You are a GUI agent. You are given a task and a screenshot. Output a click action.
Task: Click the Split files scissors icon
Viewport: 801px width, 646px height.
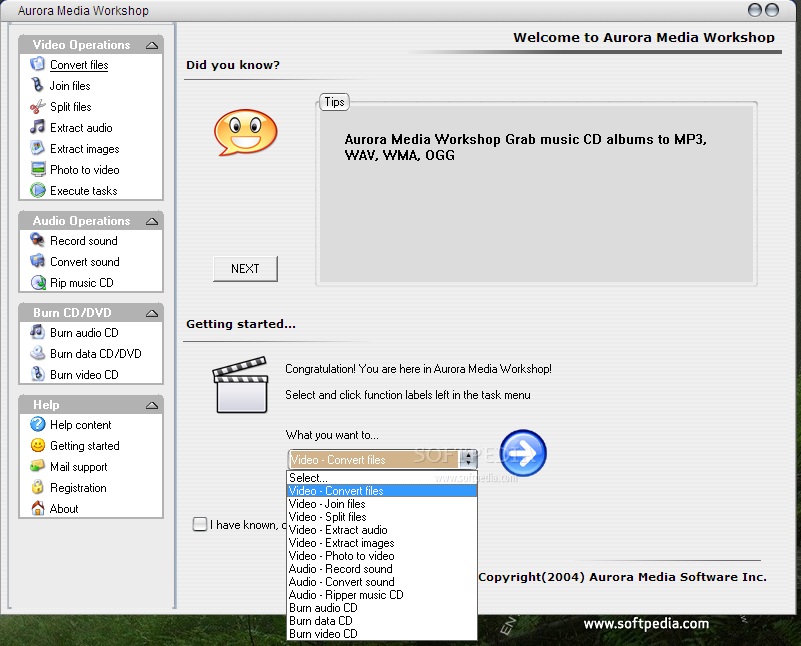pyautogui.click(x=37, y=106)
